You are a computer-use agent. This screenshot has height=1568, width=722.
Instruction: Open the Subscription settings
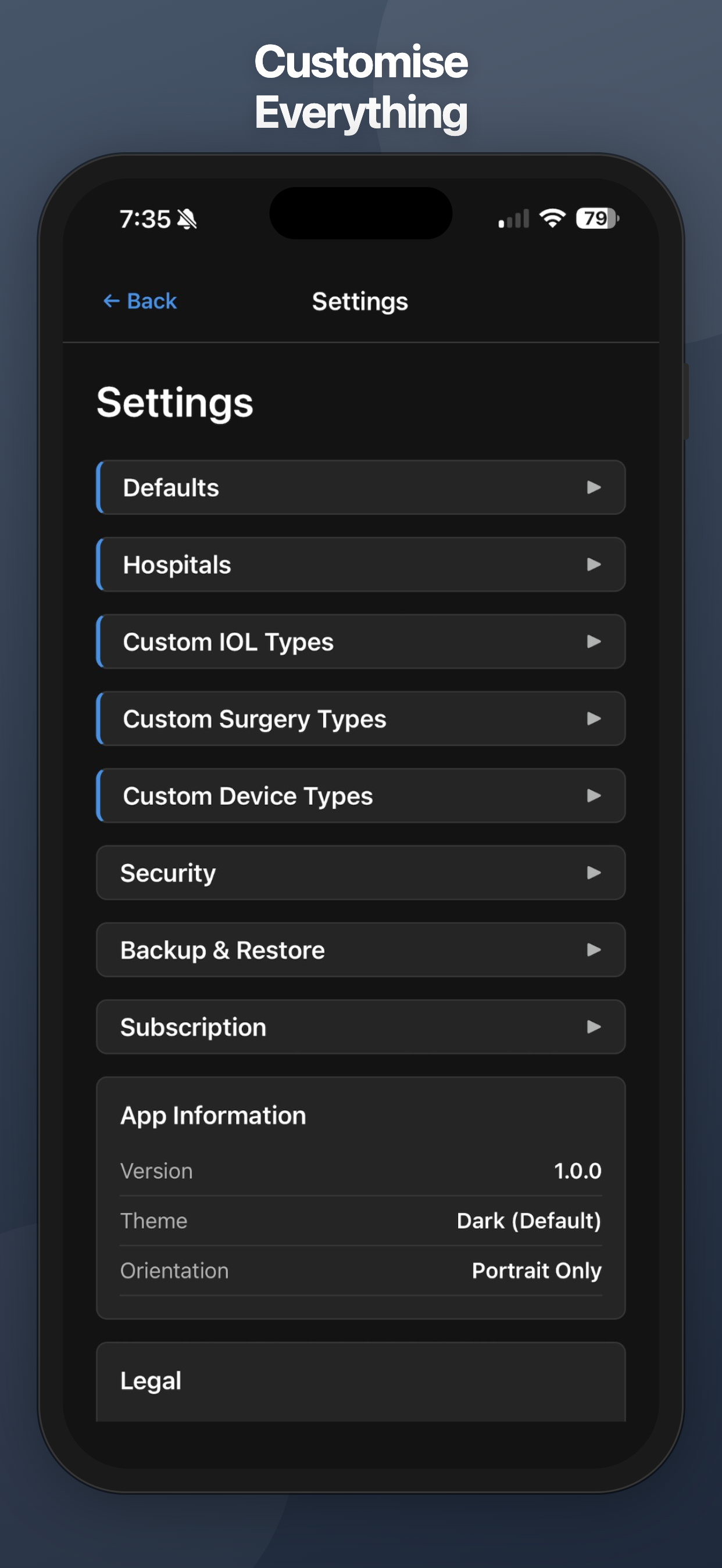pyautogui.click(x=360, y=1027)
